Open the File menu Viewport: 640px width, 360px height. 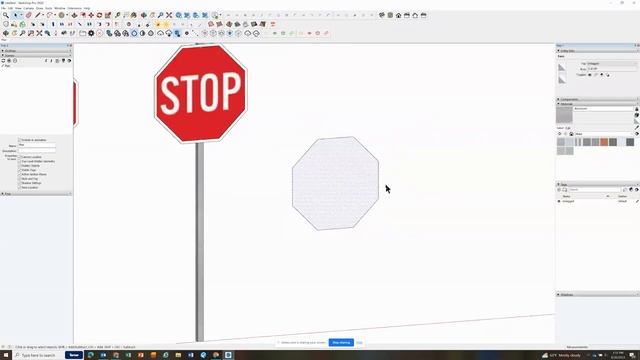tap(3, 8)
